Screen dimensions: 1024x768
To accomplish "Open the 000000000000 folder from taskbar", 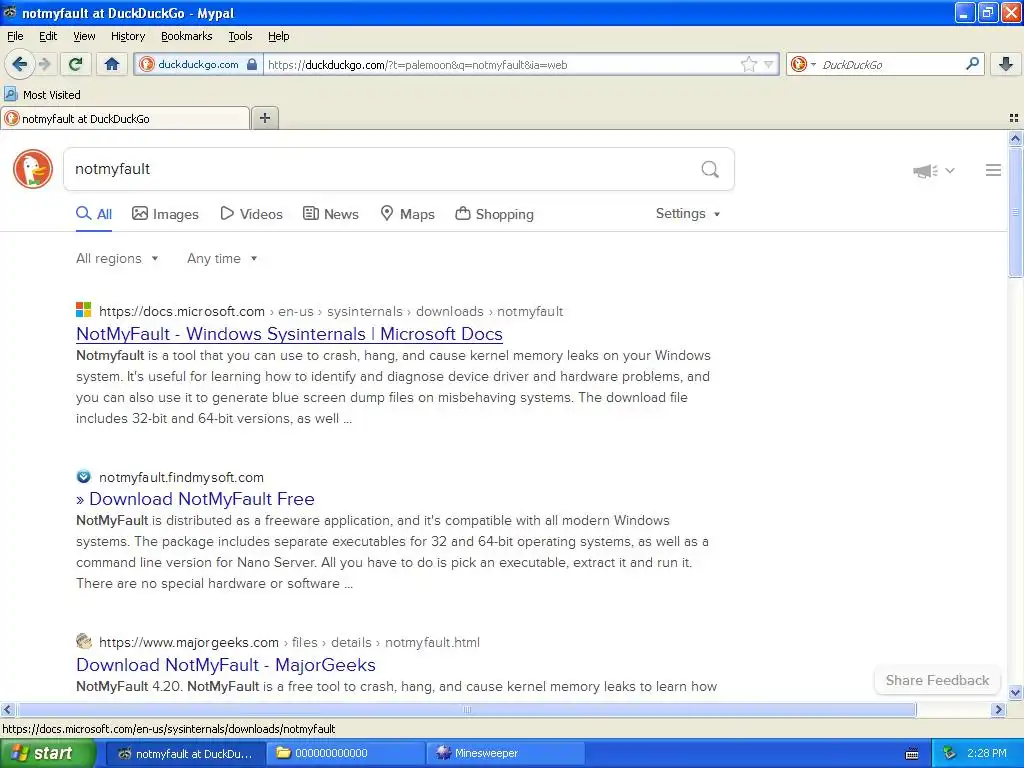I will (x=346, y=754).
